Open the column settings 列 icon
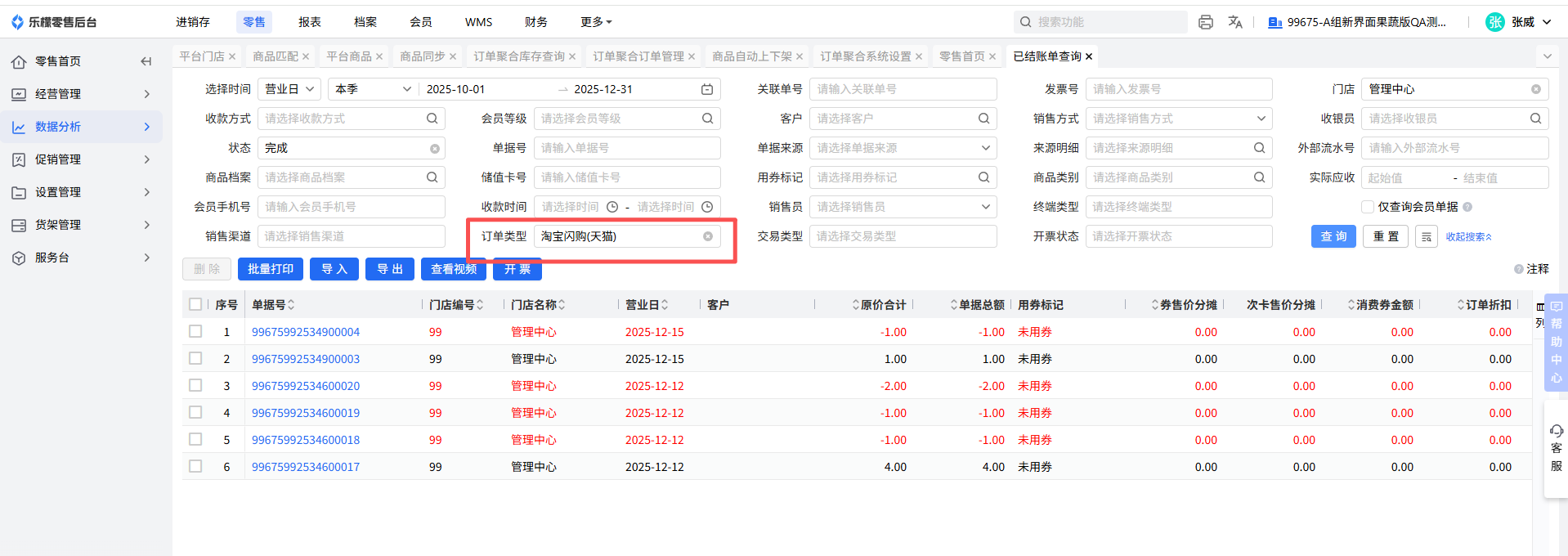 [x=1540, y=315]
